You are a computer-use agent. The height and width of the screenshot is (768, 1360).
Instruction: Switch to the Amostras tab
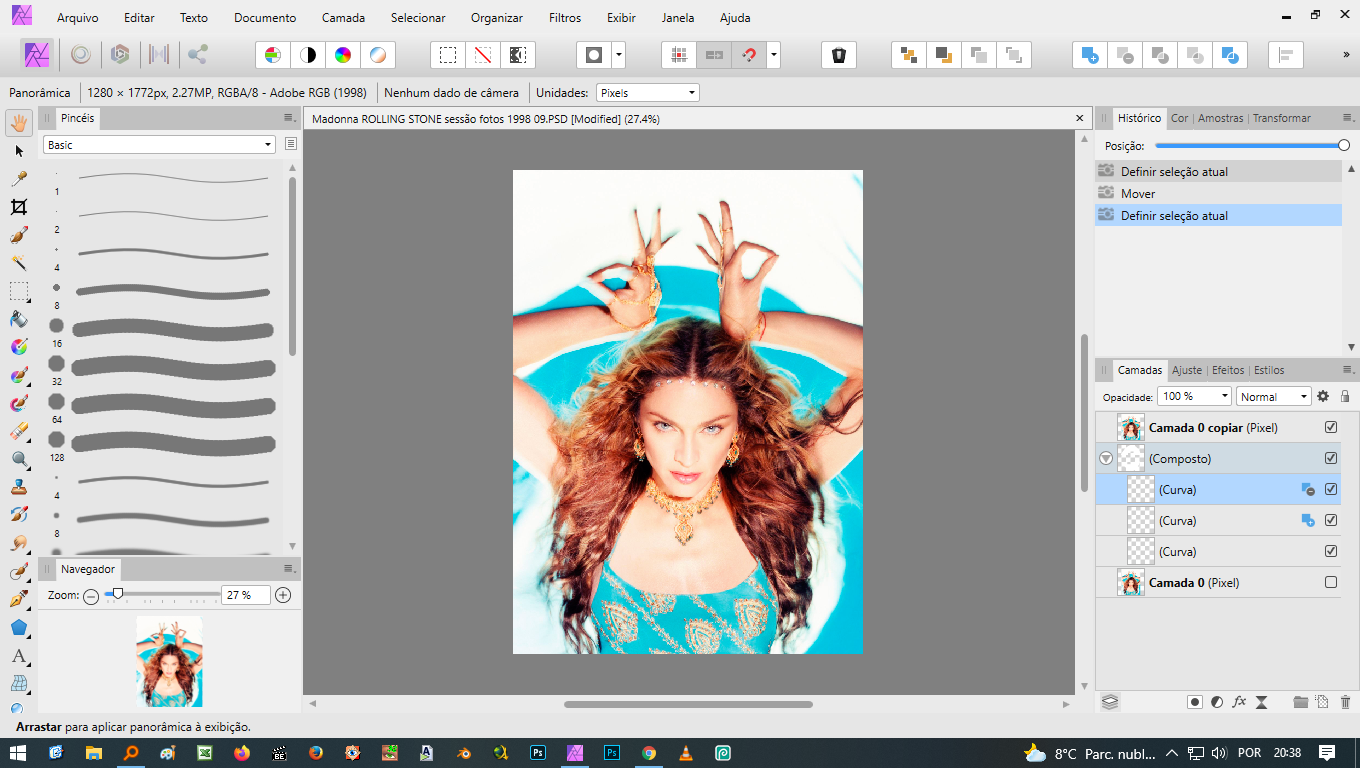pyautogui.click(x=1221, y=118)
